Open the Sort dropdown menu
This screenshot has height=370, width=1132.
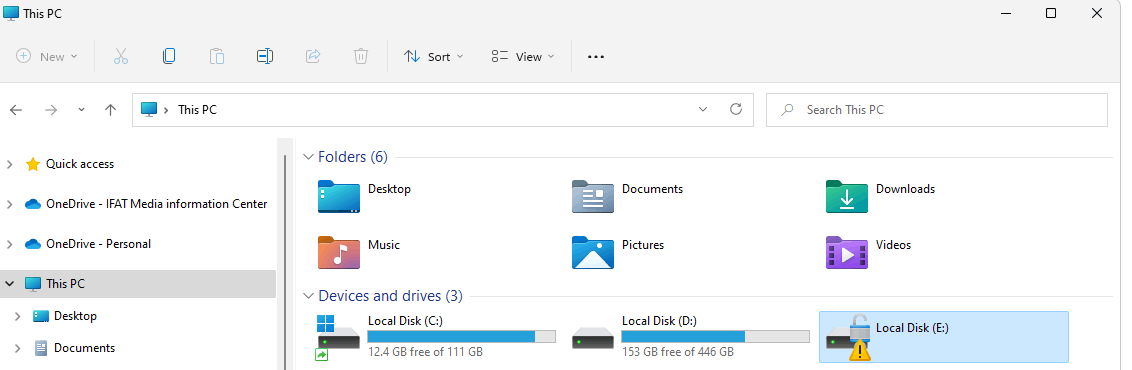tap(433, 56)
